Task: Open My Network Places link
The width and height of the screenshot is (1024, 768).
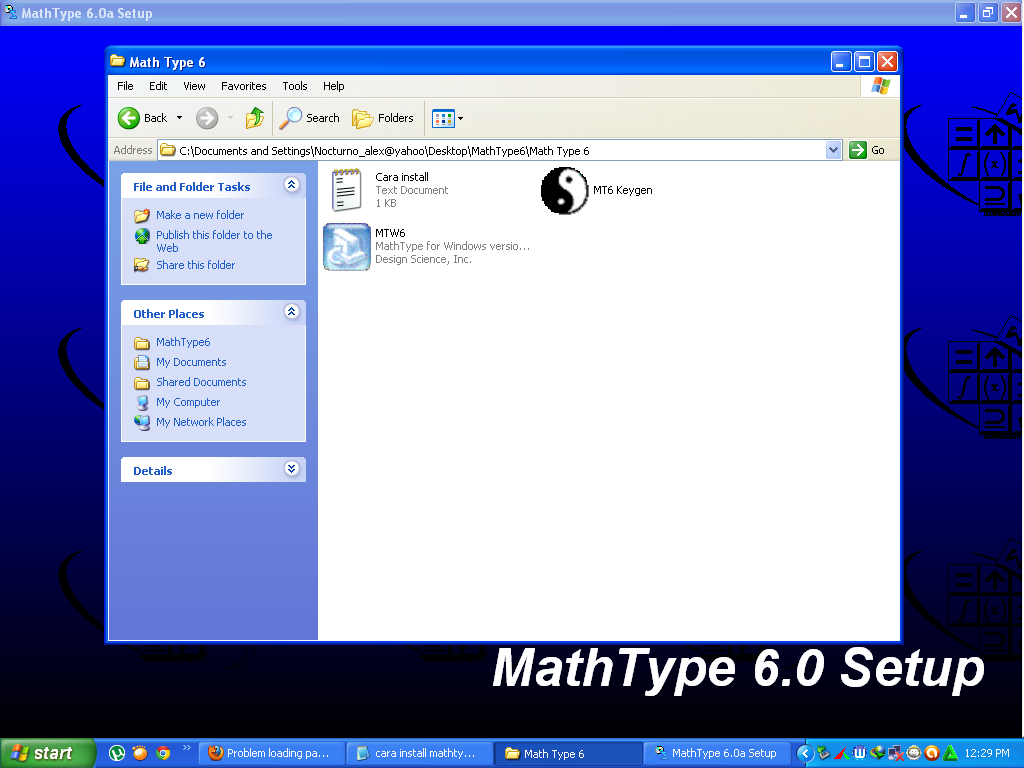Action: click(201, 422)
